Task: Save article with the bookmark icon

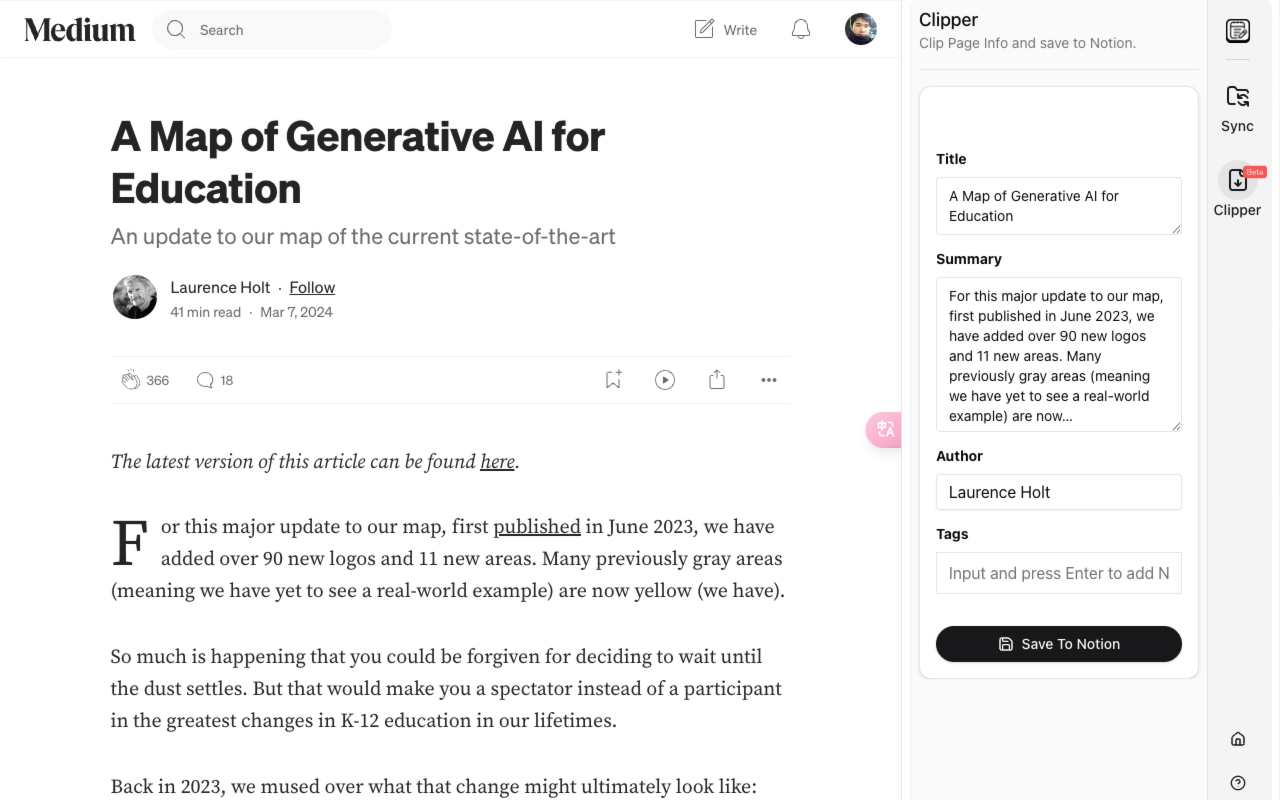Action: (x=613, y=380)
